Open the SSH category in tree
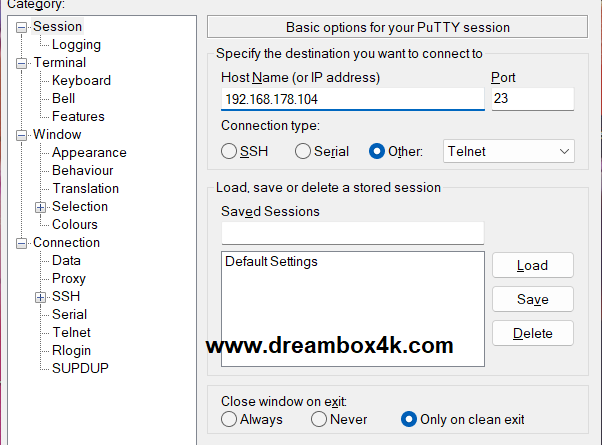The image size is (602, 445). [66, 297]
